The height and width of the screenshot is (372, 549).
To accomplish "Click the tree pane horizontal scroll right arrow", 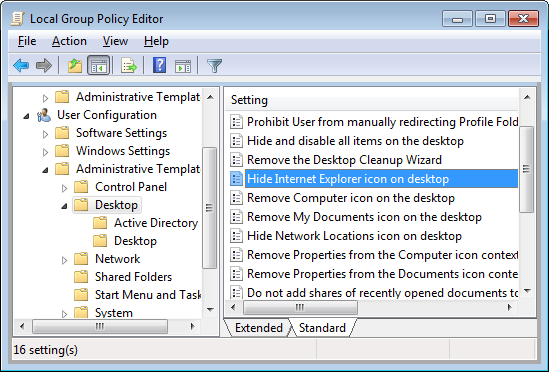I will tap(192, 326).
